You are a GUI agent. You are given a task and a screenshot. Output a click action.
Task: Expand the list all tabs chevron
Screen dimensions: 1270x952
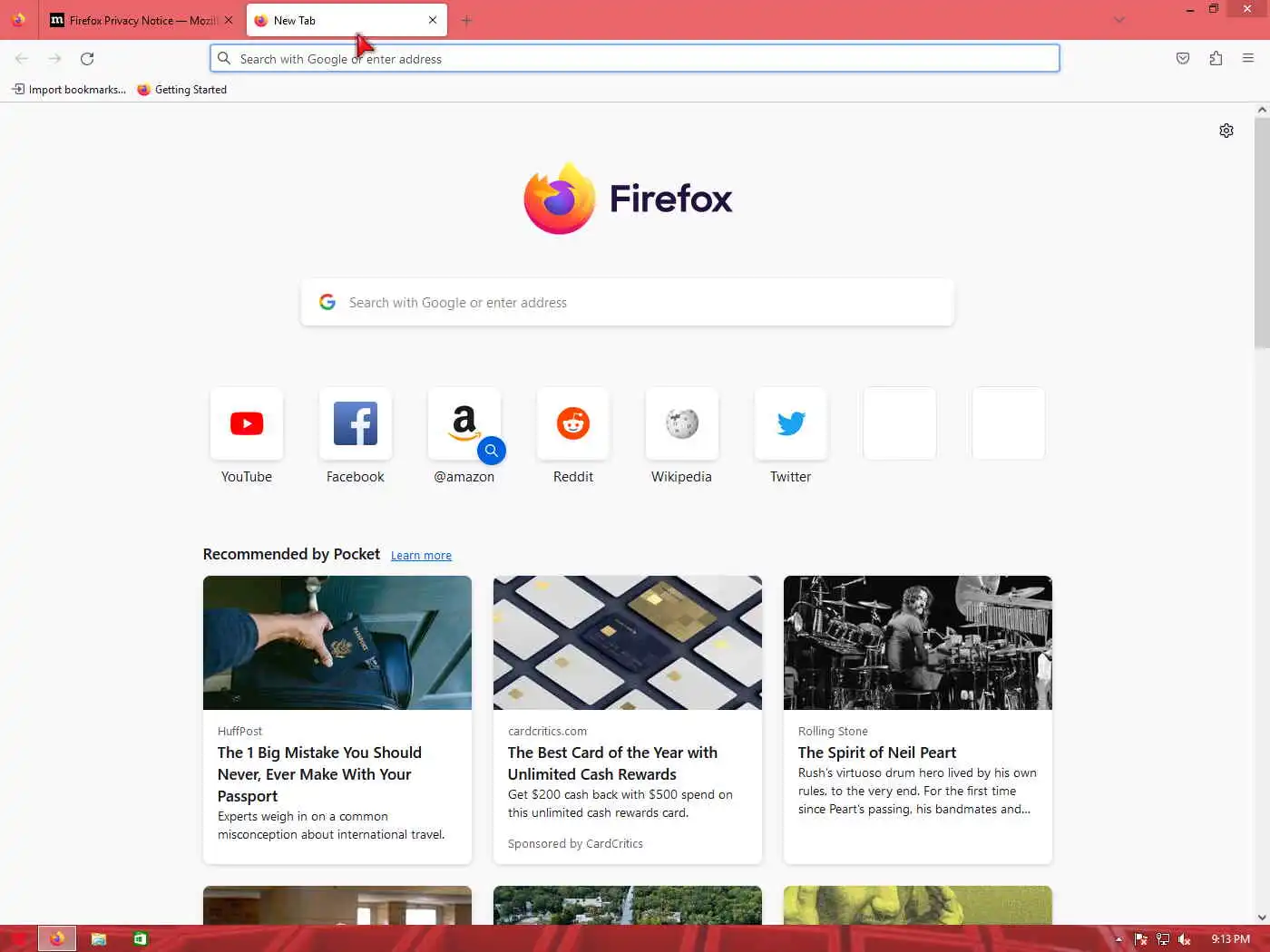click(x=1119, y=20)
